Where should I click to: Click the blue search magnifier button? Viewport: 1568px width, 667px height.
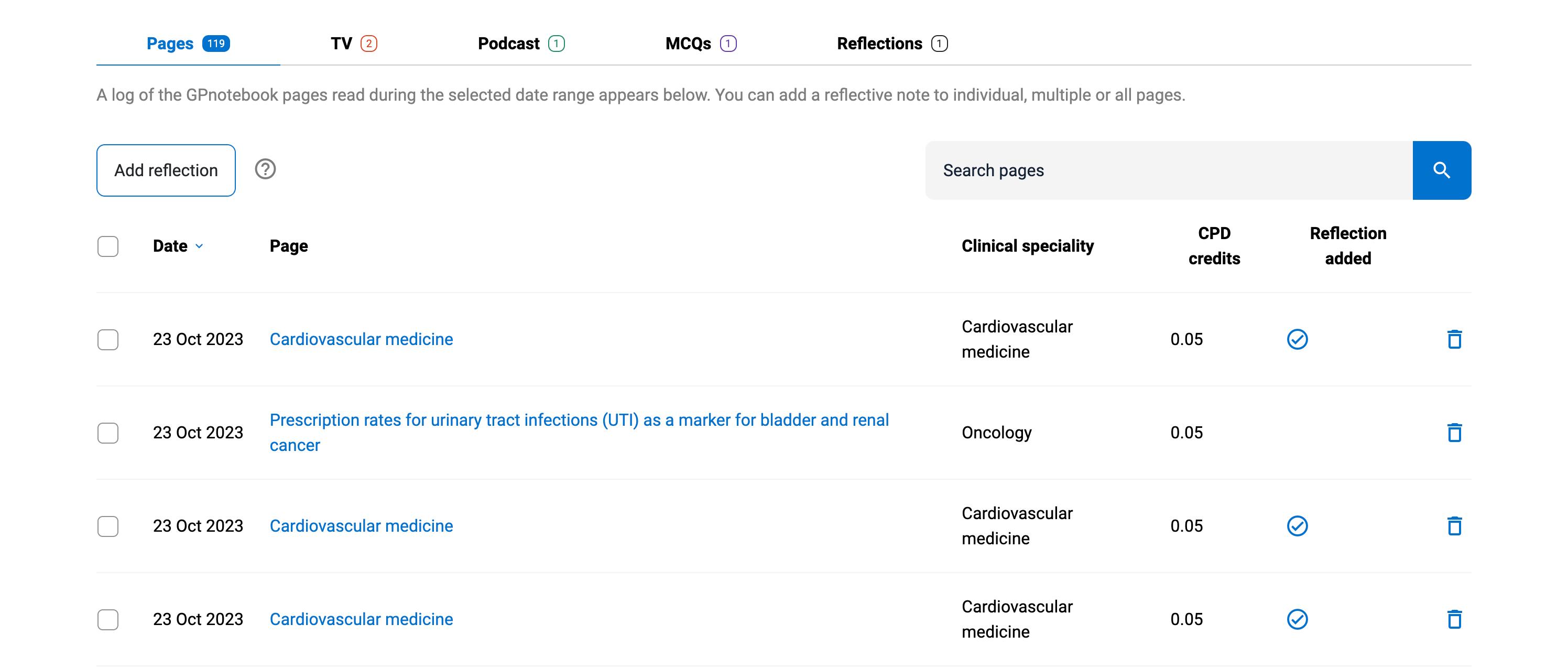tap(1441, 170)
